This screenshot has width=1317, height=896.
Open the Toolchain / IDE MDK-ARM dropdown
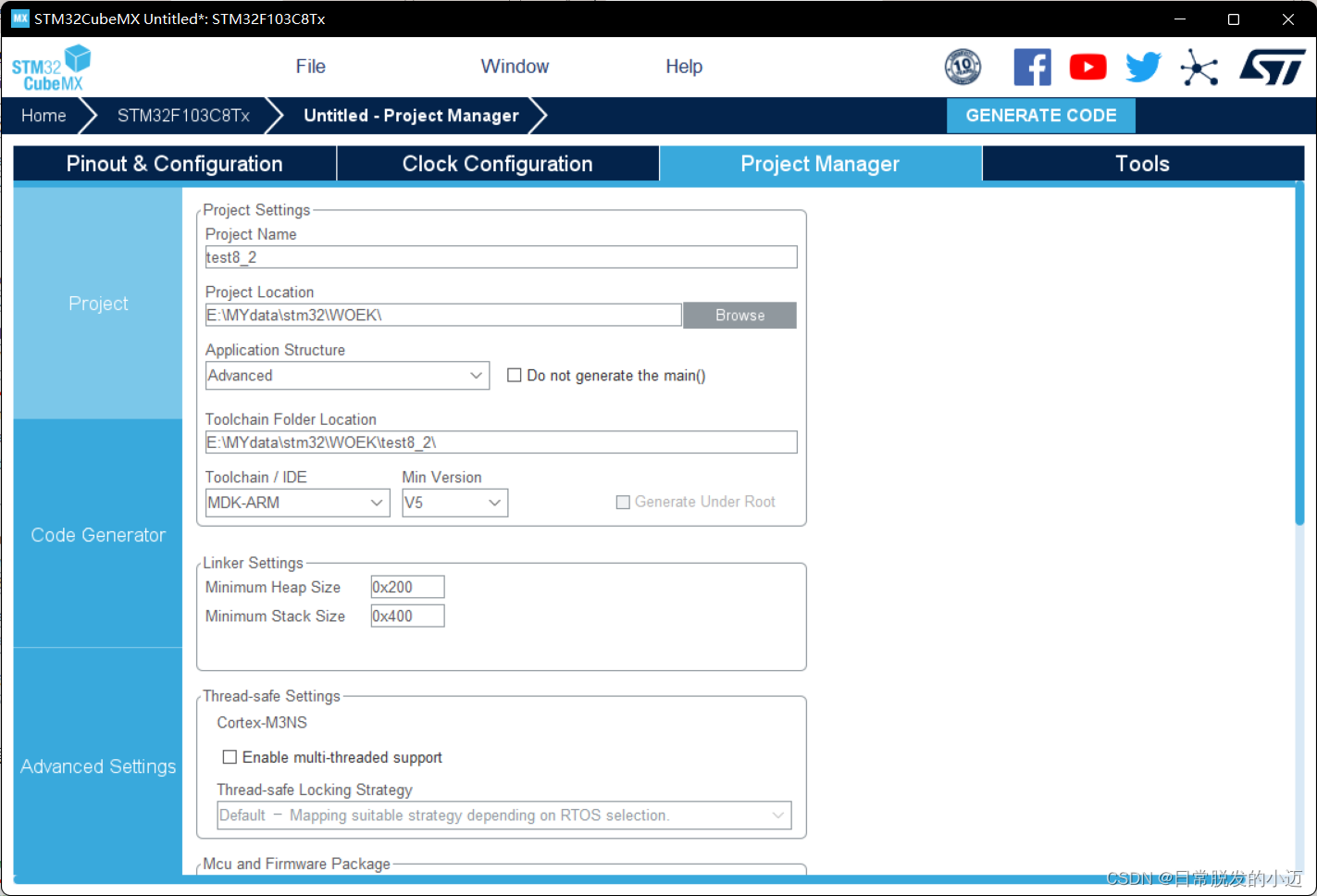point(297,503)
